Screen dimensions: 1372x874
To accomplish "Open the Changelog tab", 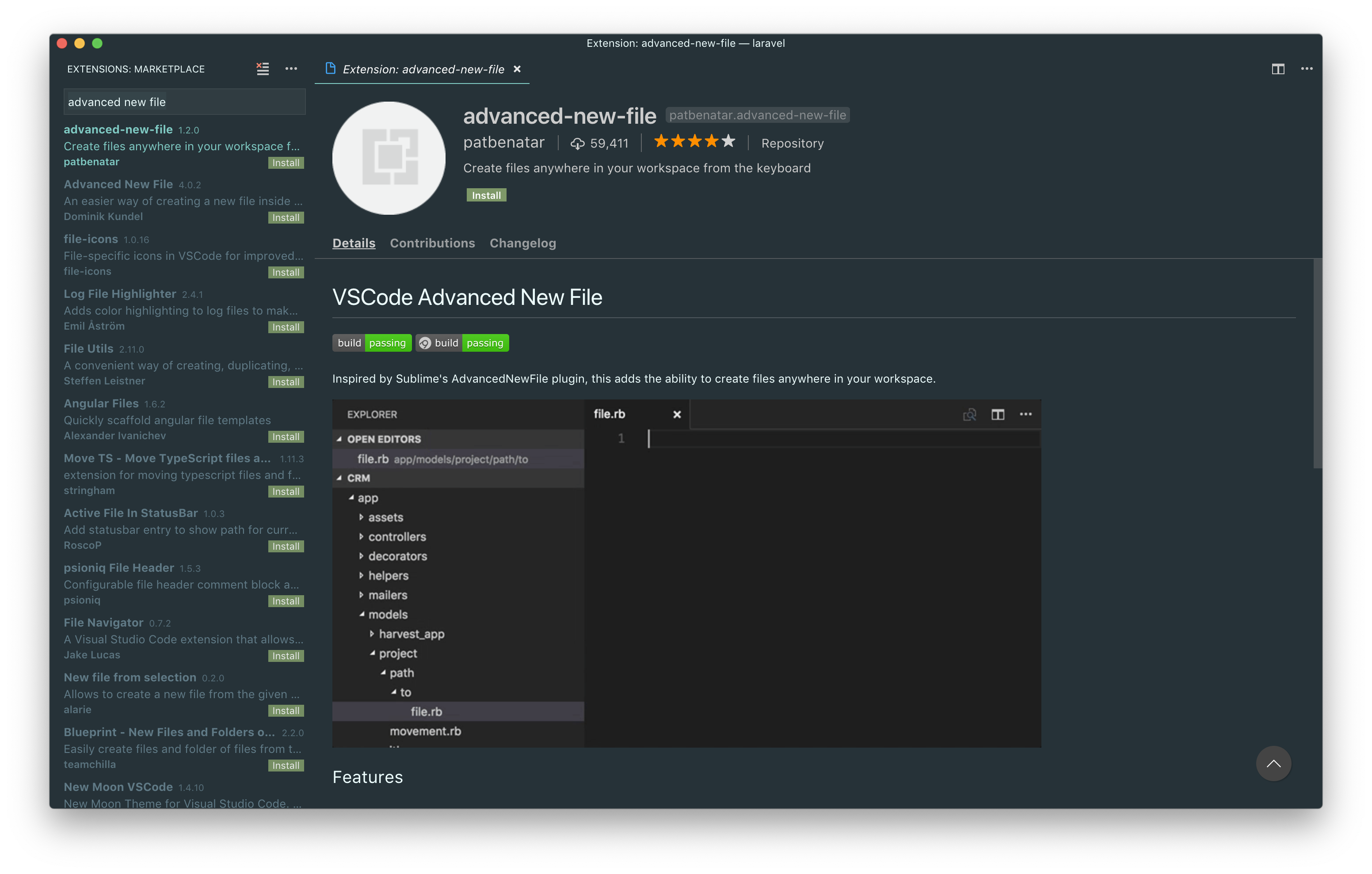I will pyautogui.click(x=522, y=243).
